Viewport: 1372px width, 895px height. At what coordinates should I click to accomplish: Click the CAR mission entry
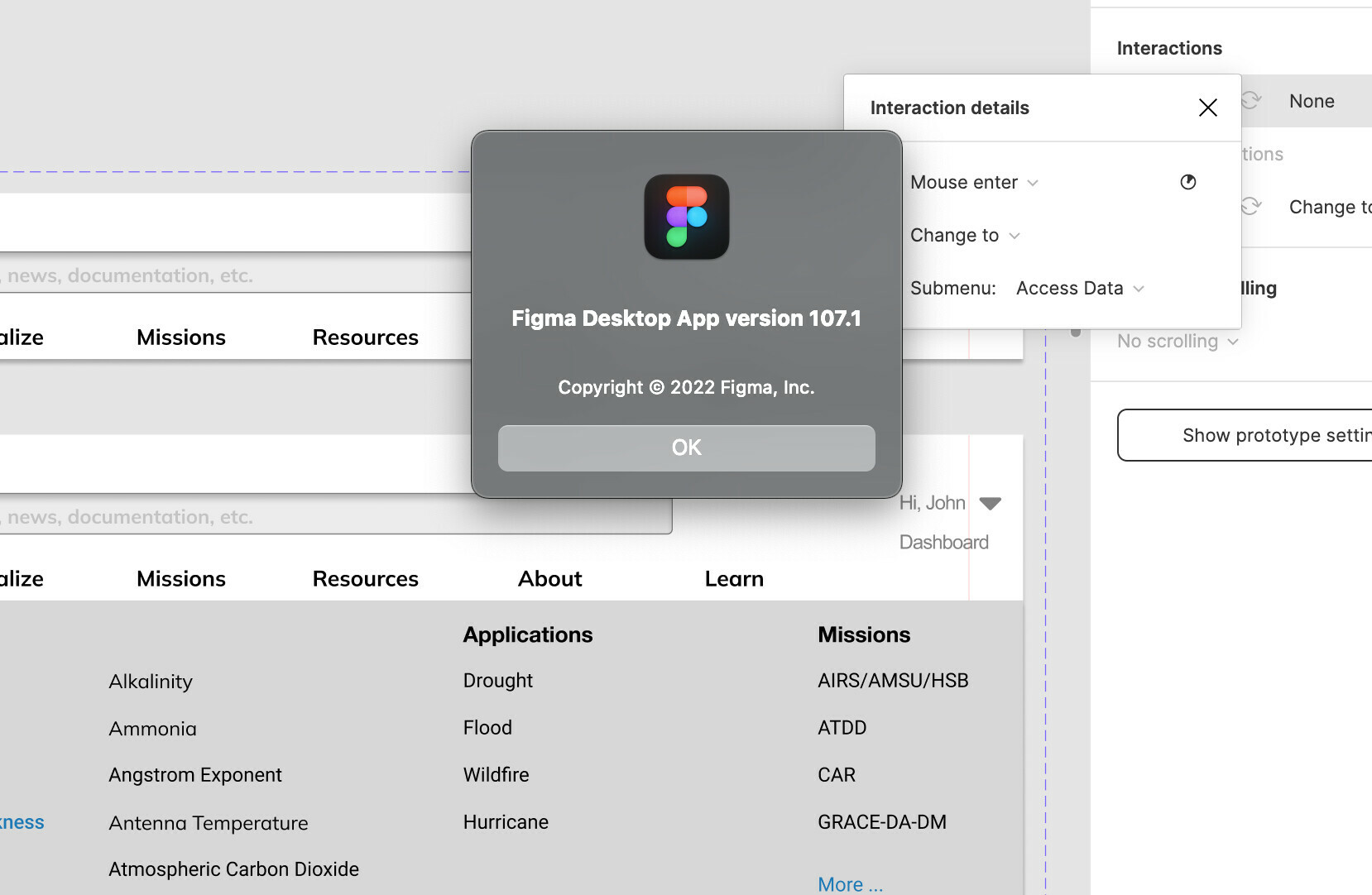[x=837, y=775]
